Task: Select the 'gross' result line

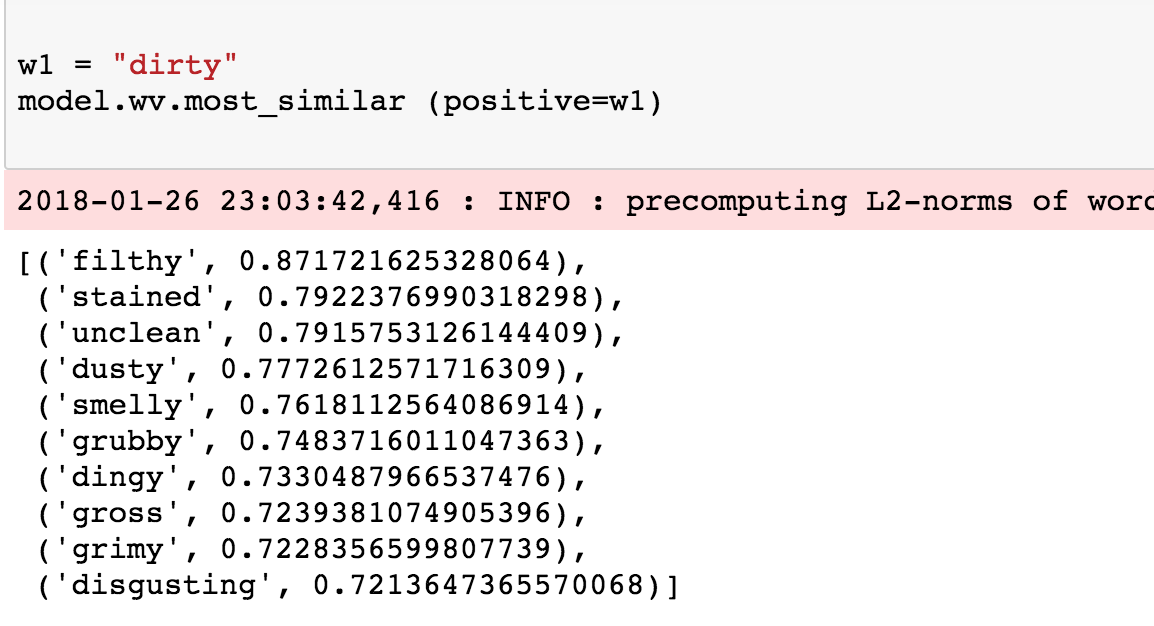Action: (312, 513)
